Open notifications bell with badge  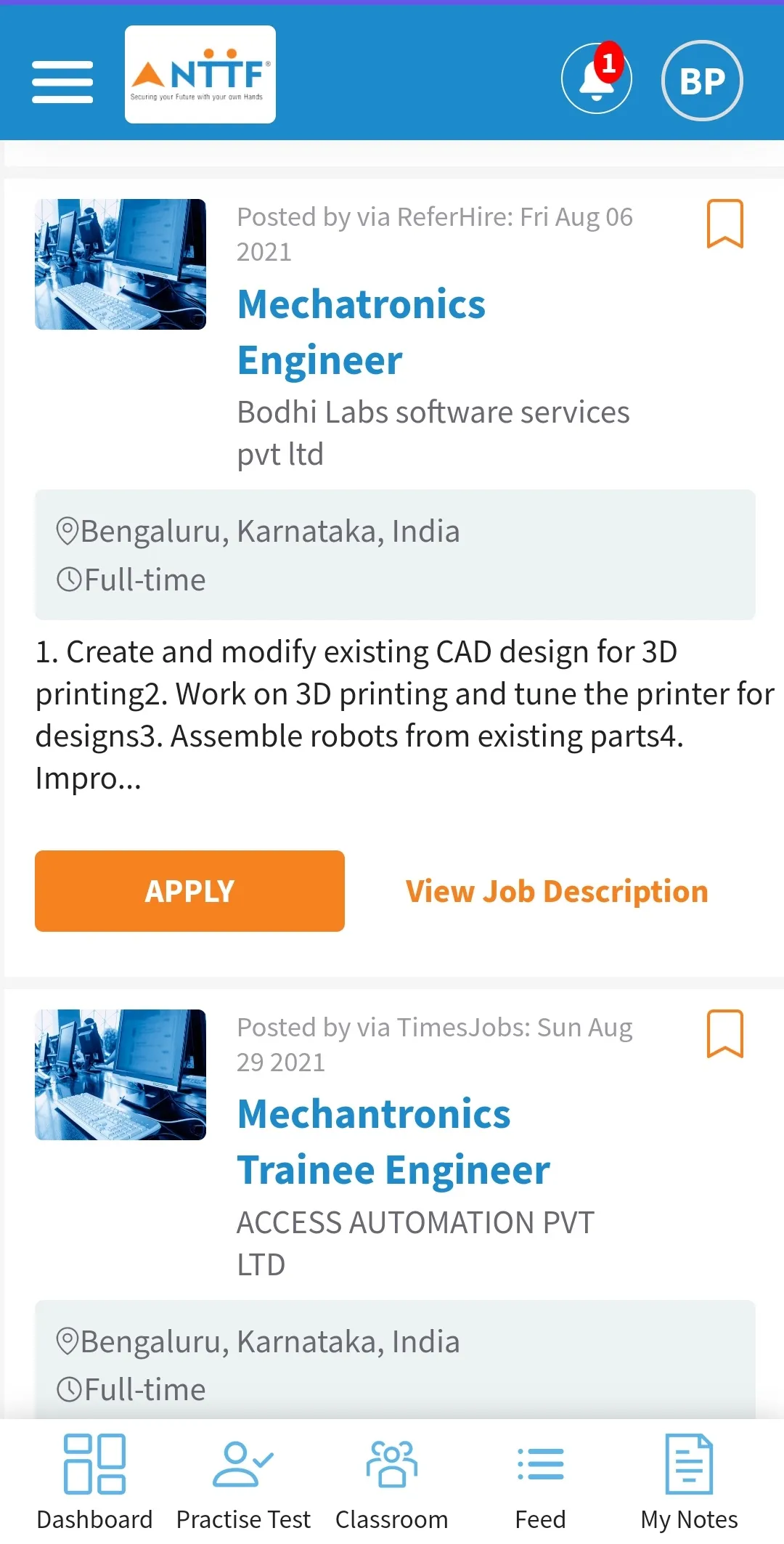pyautogui.click(x=597, y=79)
